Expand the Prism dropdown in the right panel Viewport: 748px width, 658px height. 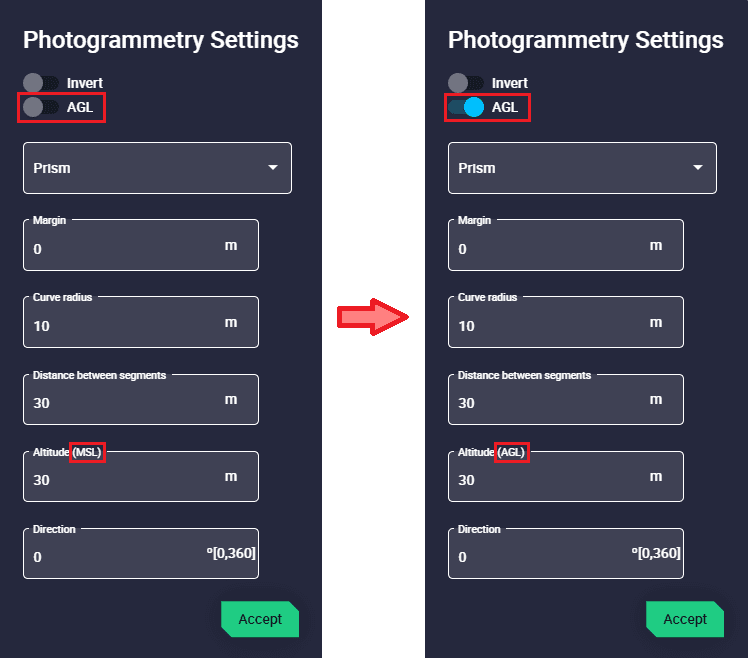pos(582,168)
